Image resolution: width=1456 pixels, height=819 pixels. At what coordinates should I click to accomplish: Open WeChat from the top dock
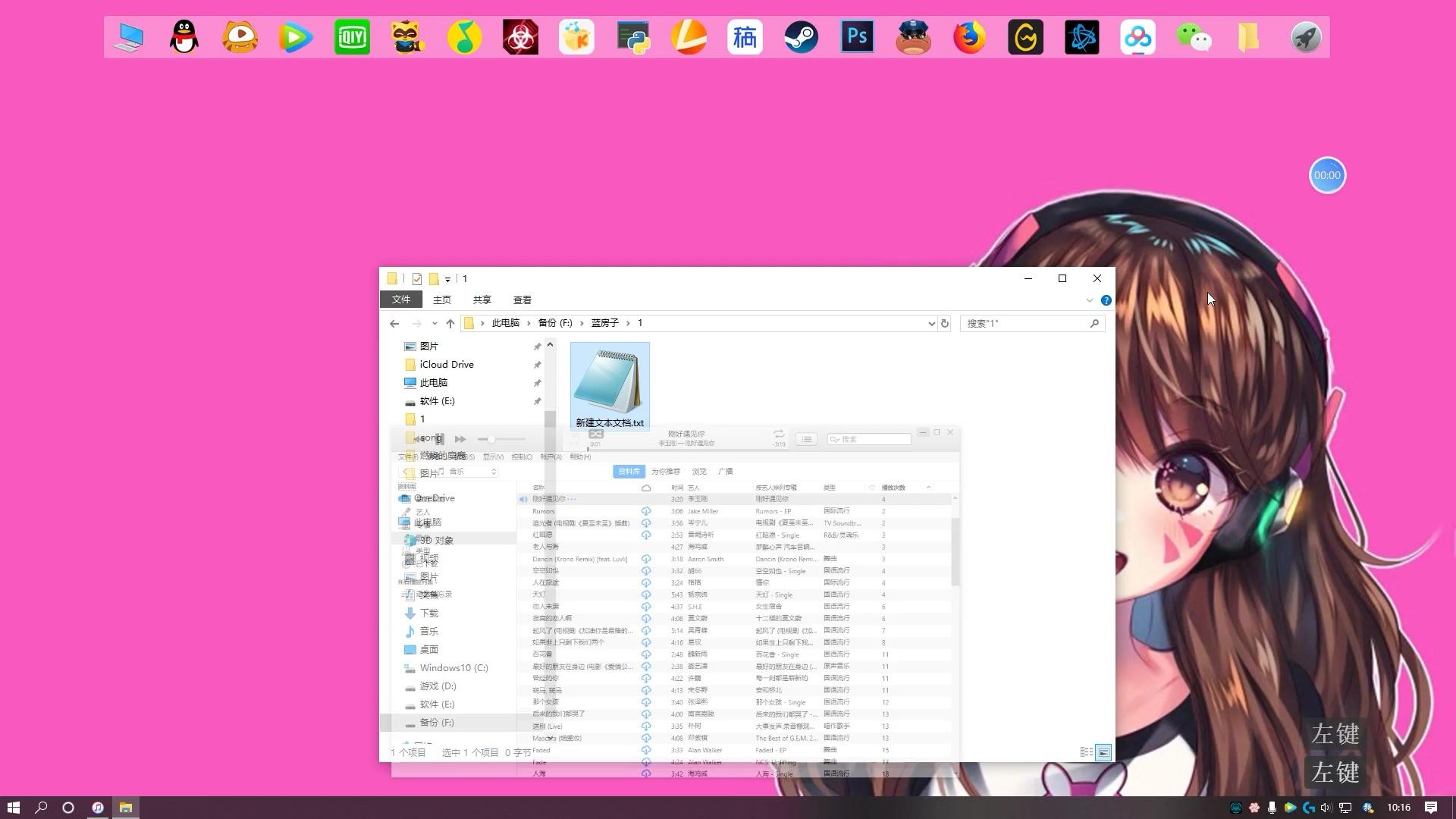coord(1194,37)
